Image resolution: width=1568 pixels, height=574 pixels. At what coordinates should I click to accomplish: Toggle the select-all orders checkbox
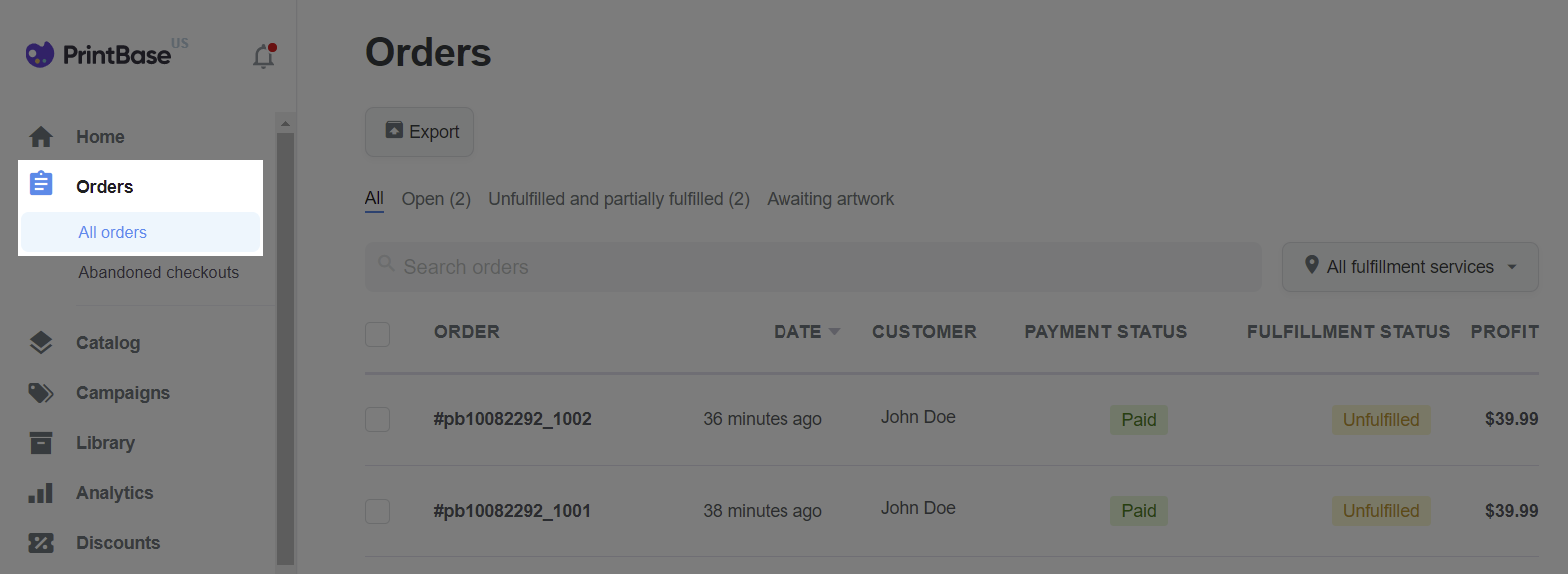[x=377, y=334]
